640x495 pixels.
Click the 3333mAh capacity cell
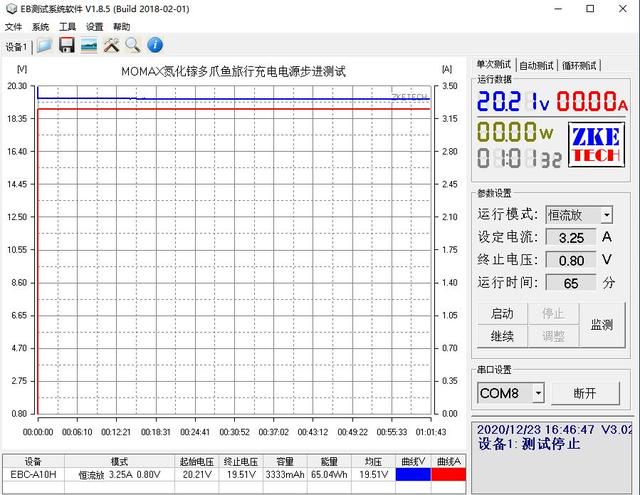[285, 475]
